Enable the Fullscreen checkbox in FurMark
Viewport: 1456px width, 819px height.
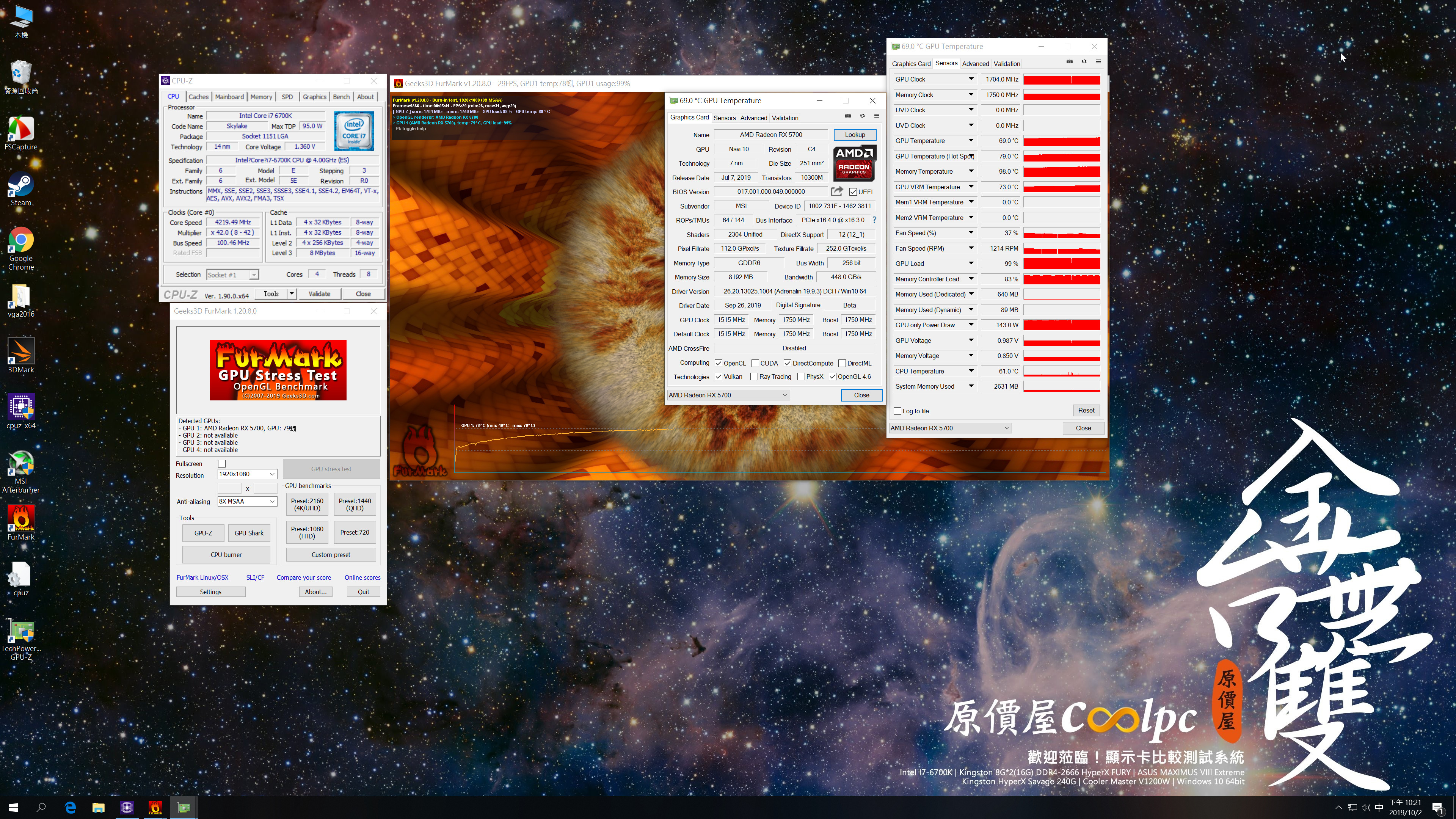pos(222,463)
